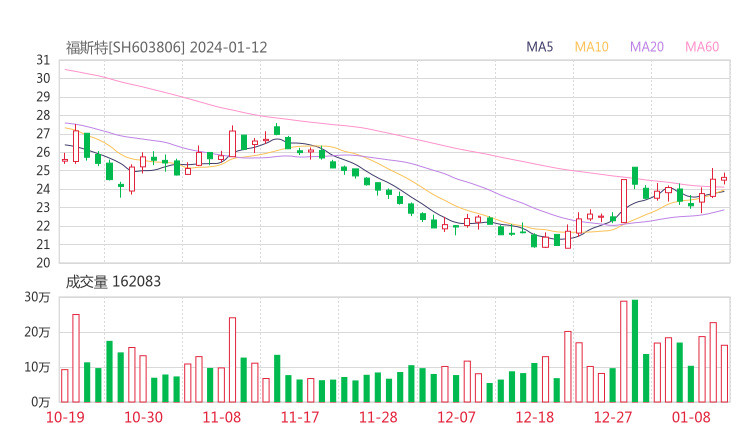The image size is (740, 440).
Task: Select the tall red candlestick just after 12-27
Action: [x=624, y=201]
